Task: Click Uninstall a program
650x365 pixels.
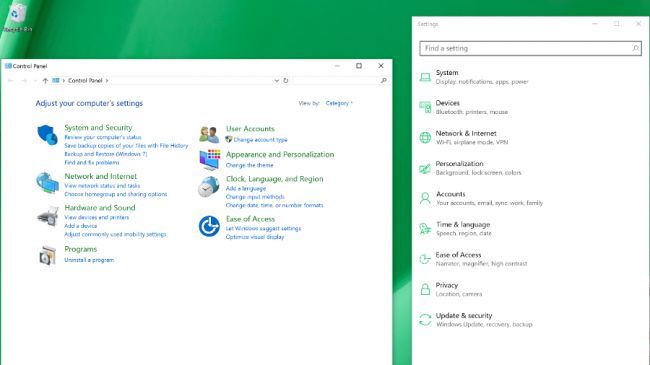Action: [x=89, y=260]
